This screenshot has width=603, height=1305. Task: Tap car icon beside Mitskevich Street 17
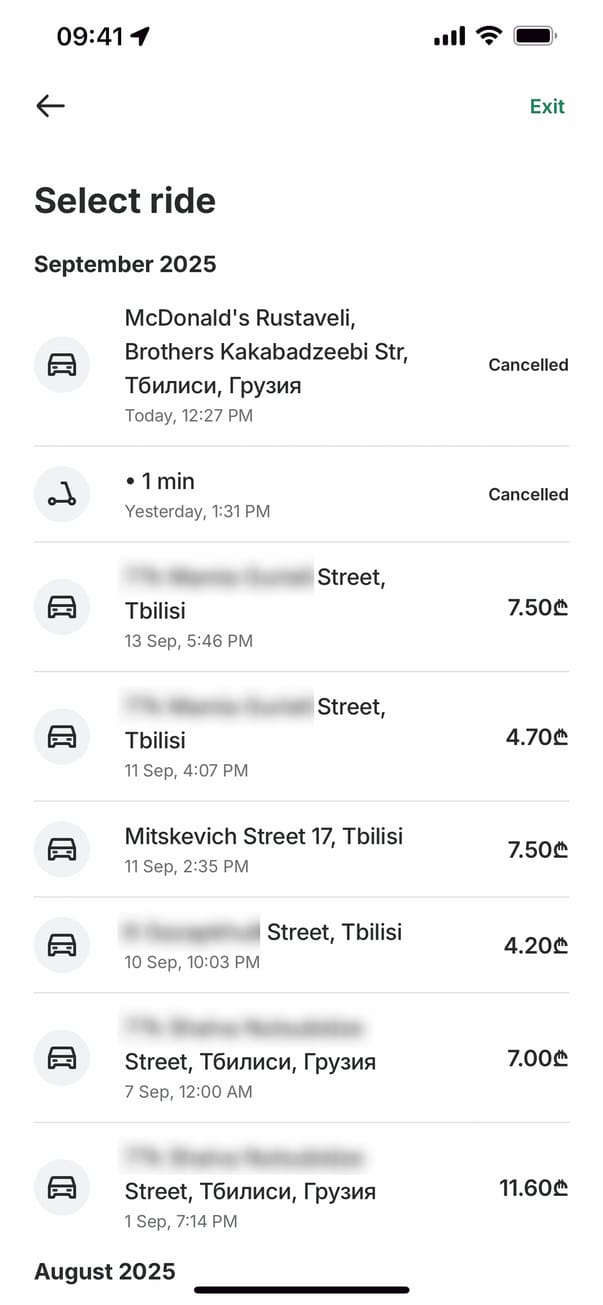pos(62,849)
